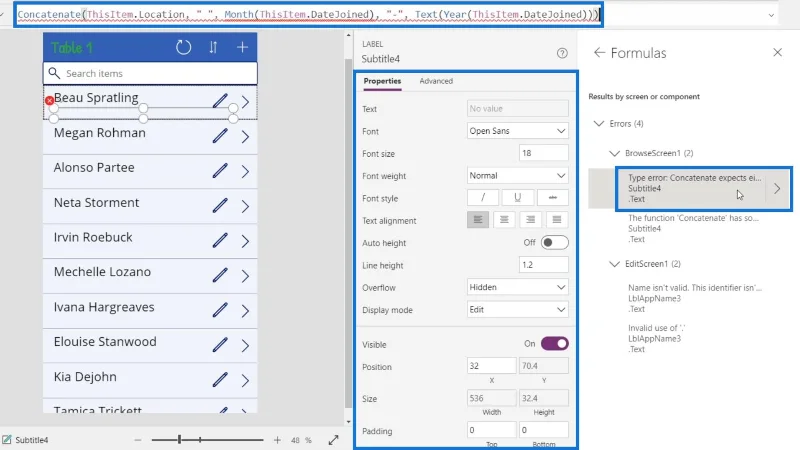Viewport: 800px width, 450px height.
Task: Edit Alonso Partee with pencil icon
Action: click(x=220, y=170)
